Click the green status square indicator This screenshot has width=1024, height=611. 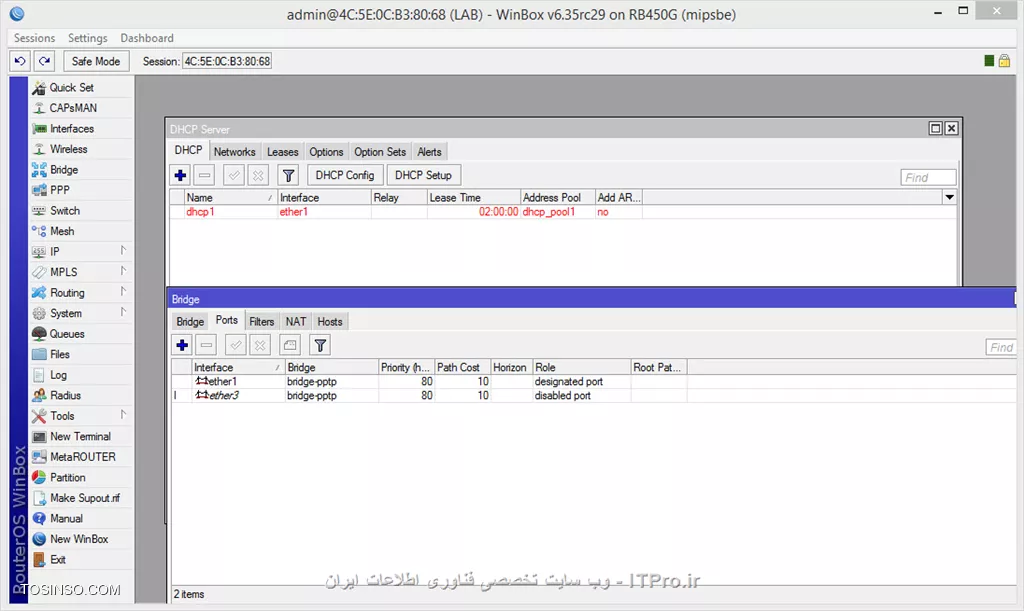coord(989,61)
